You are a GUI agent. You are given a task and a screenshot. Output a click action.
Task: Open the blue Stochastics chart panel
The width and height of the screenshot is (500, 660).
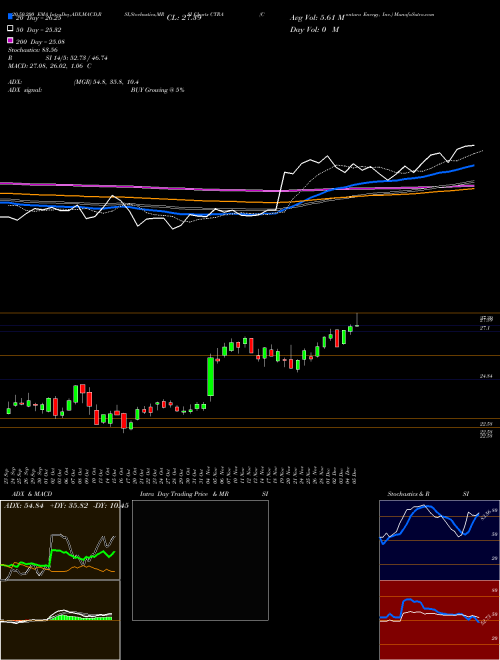439,540
